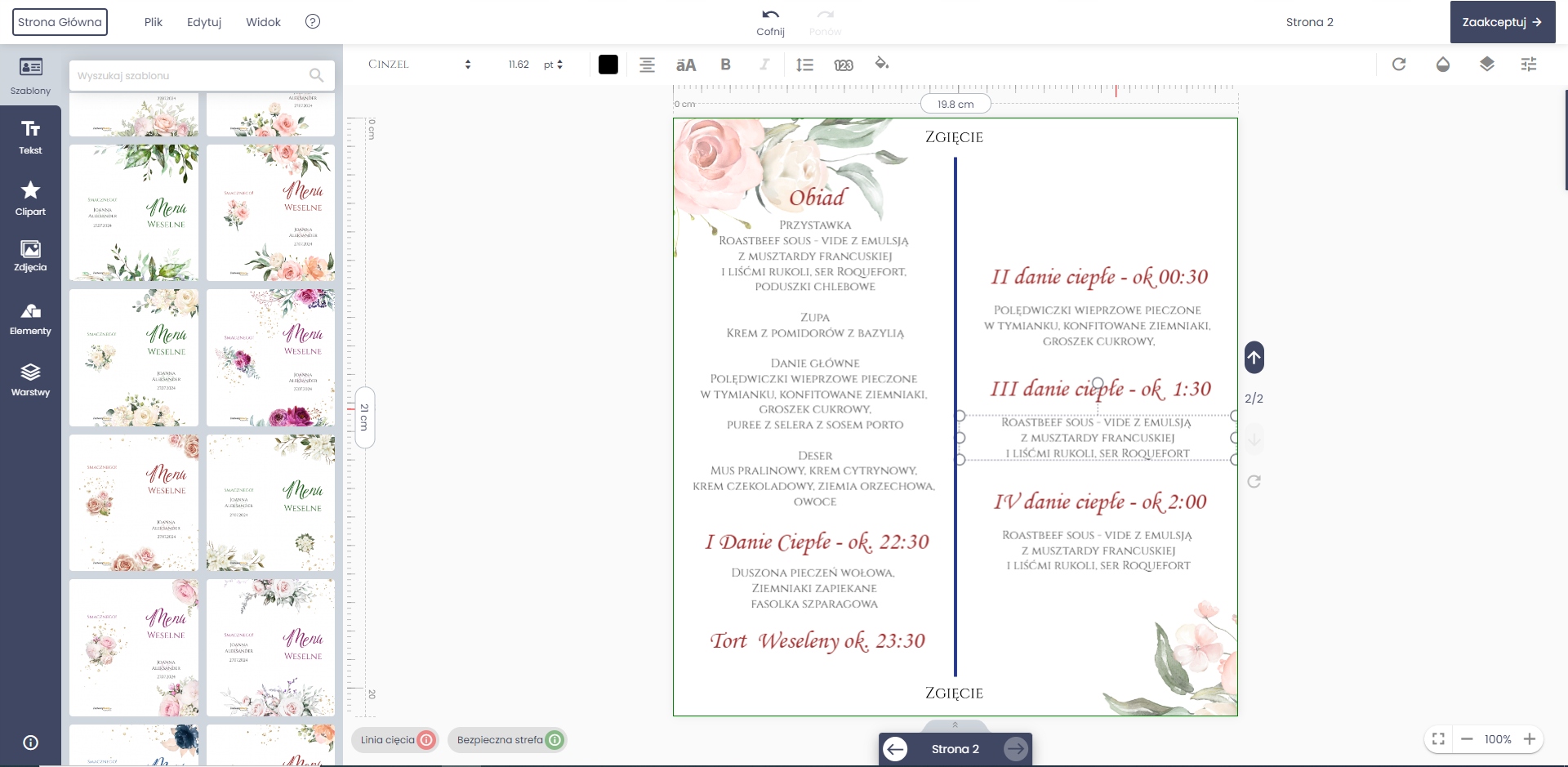The height and width of the screenshot is (767, 1568).
Task: Click the Bold text formatting icon
Action: 725,65
